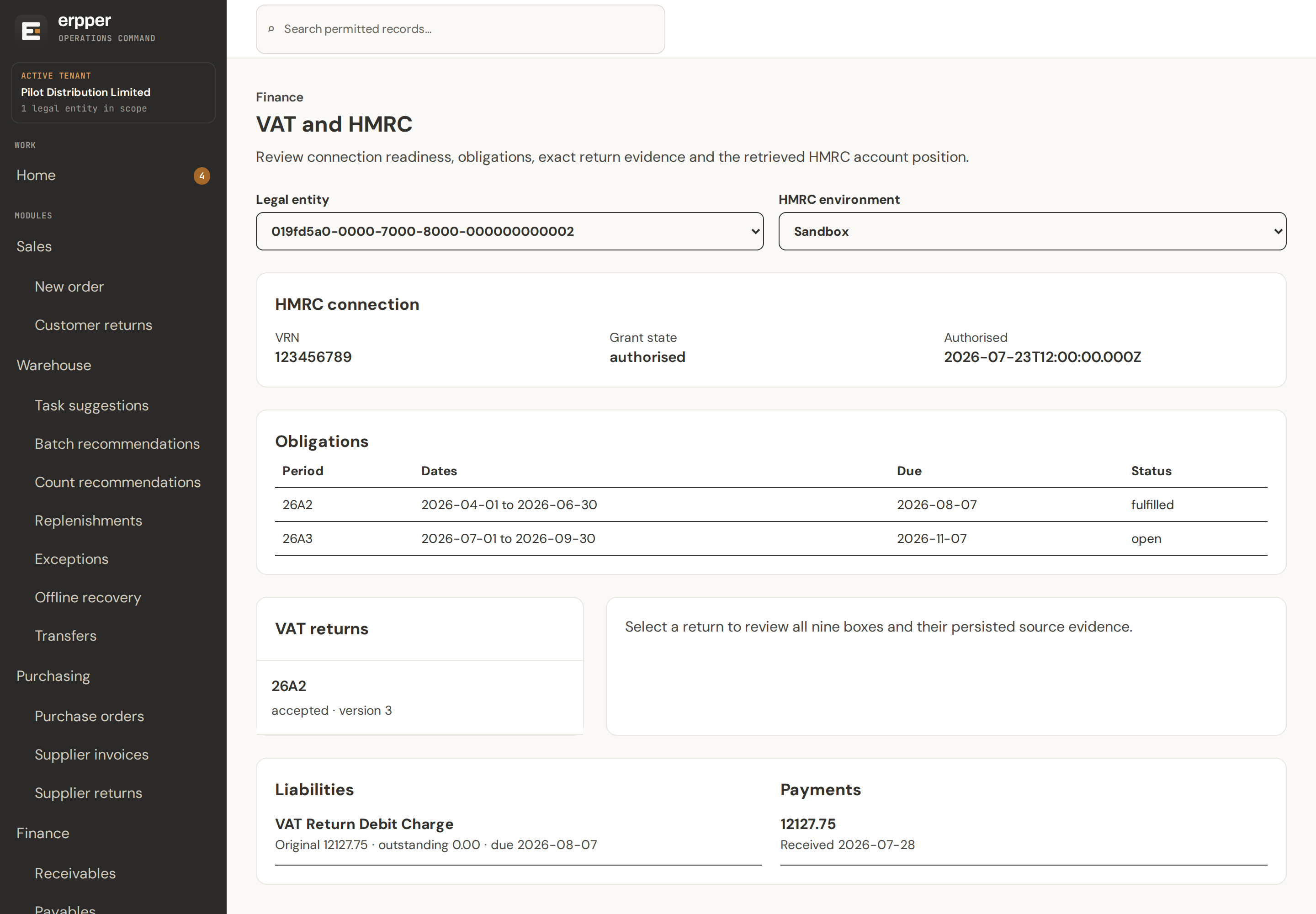Click the Period column header
The image size is (1316, 914).
coord(302,471)
